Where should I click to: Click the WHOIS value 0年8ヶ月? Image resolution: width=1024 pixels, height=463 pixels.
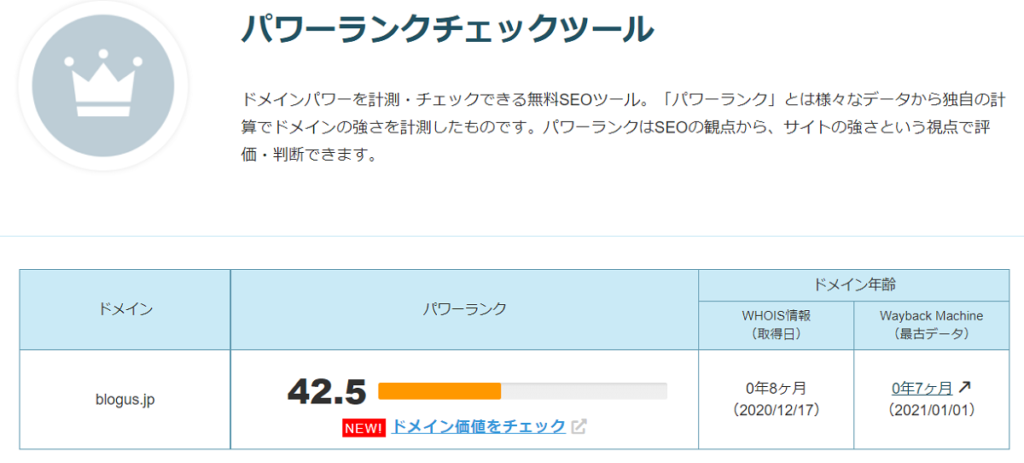776,389
